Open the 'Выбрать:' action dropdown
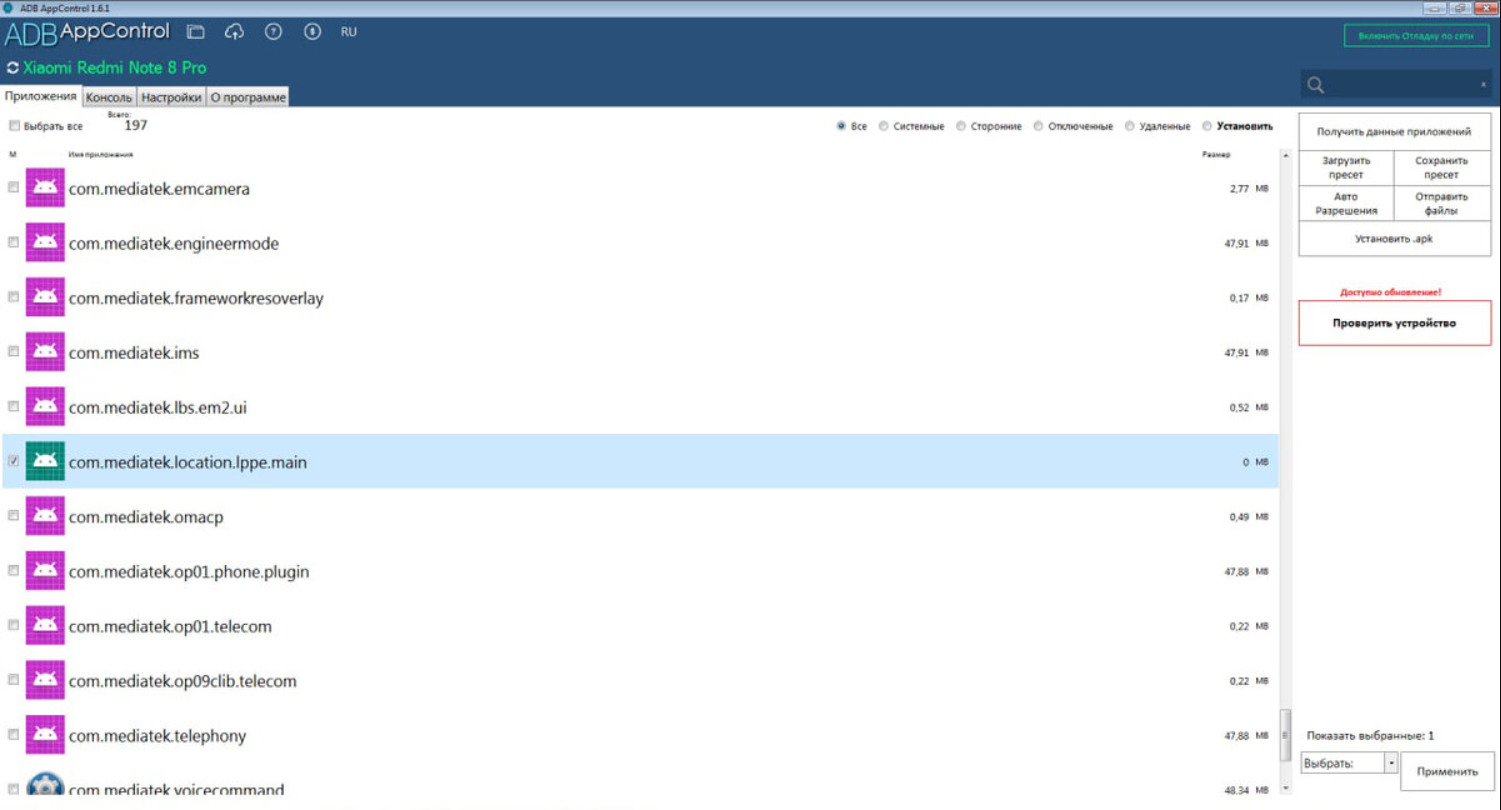Screen dimensions: 1501x810 [1391, 763]
